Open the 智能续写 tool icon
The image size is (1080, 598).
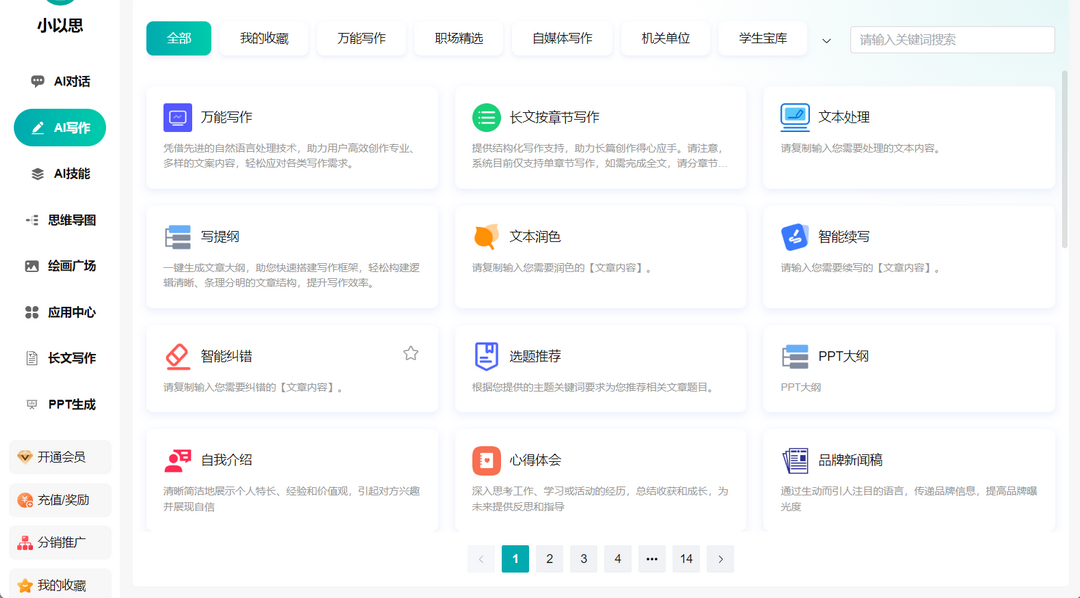tap(794, 237)
